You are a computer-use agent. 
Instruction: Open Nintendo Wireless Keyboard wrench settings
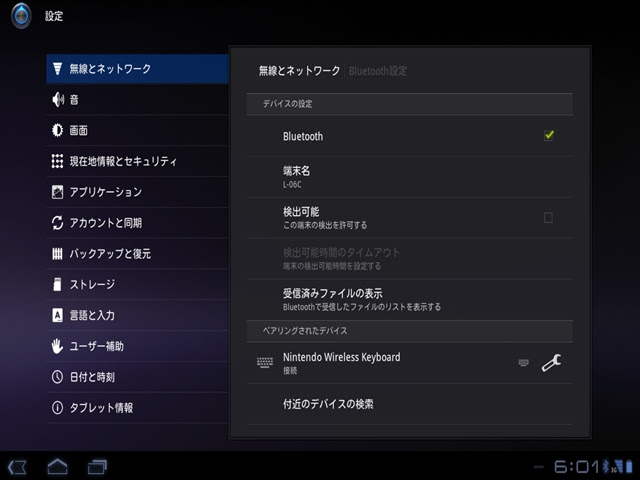[x=551, y=362]
